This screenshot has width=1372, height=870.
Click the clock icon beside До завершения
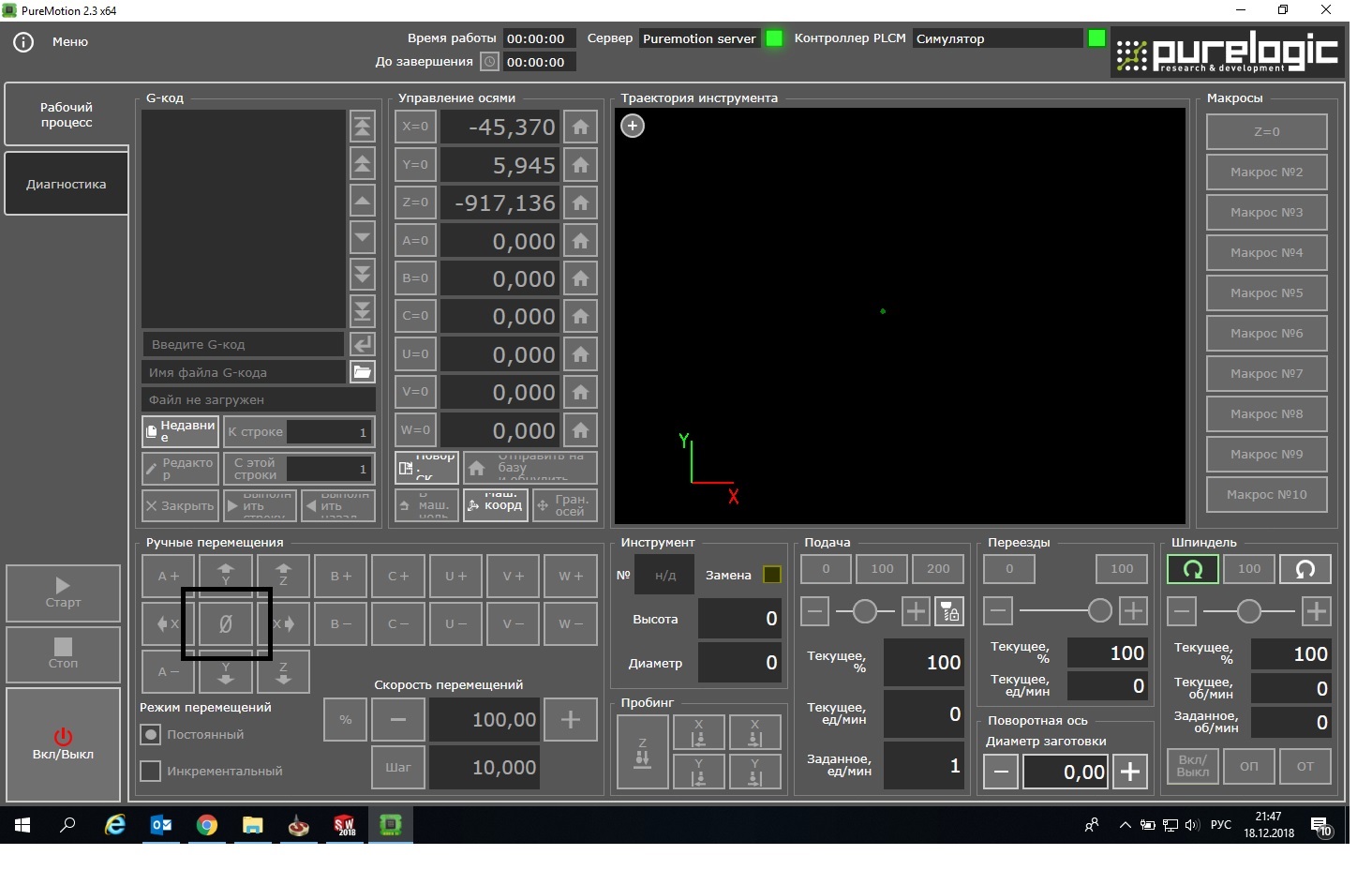point(489,62)
